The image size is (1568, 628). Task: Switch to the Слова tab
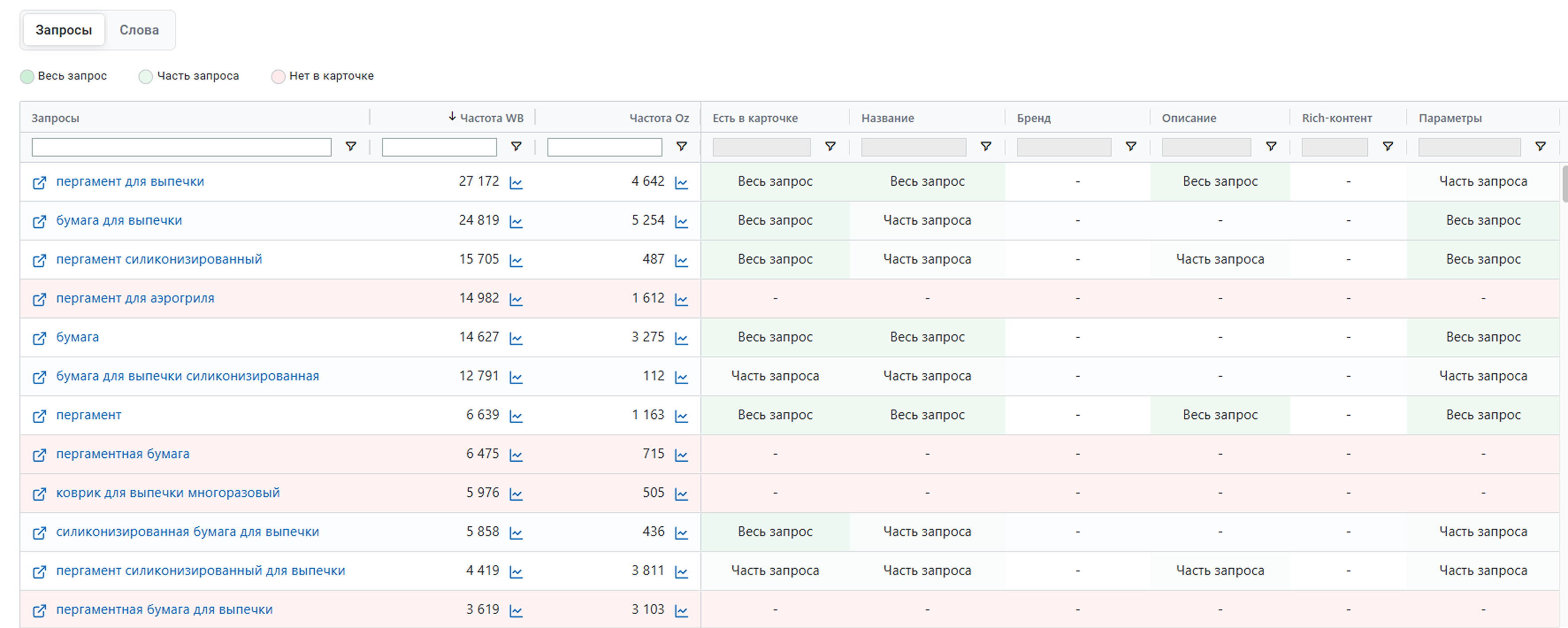pyautogui.click(x=139, y=30)
